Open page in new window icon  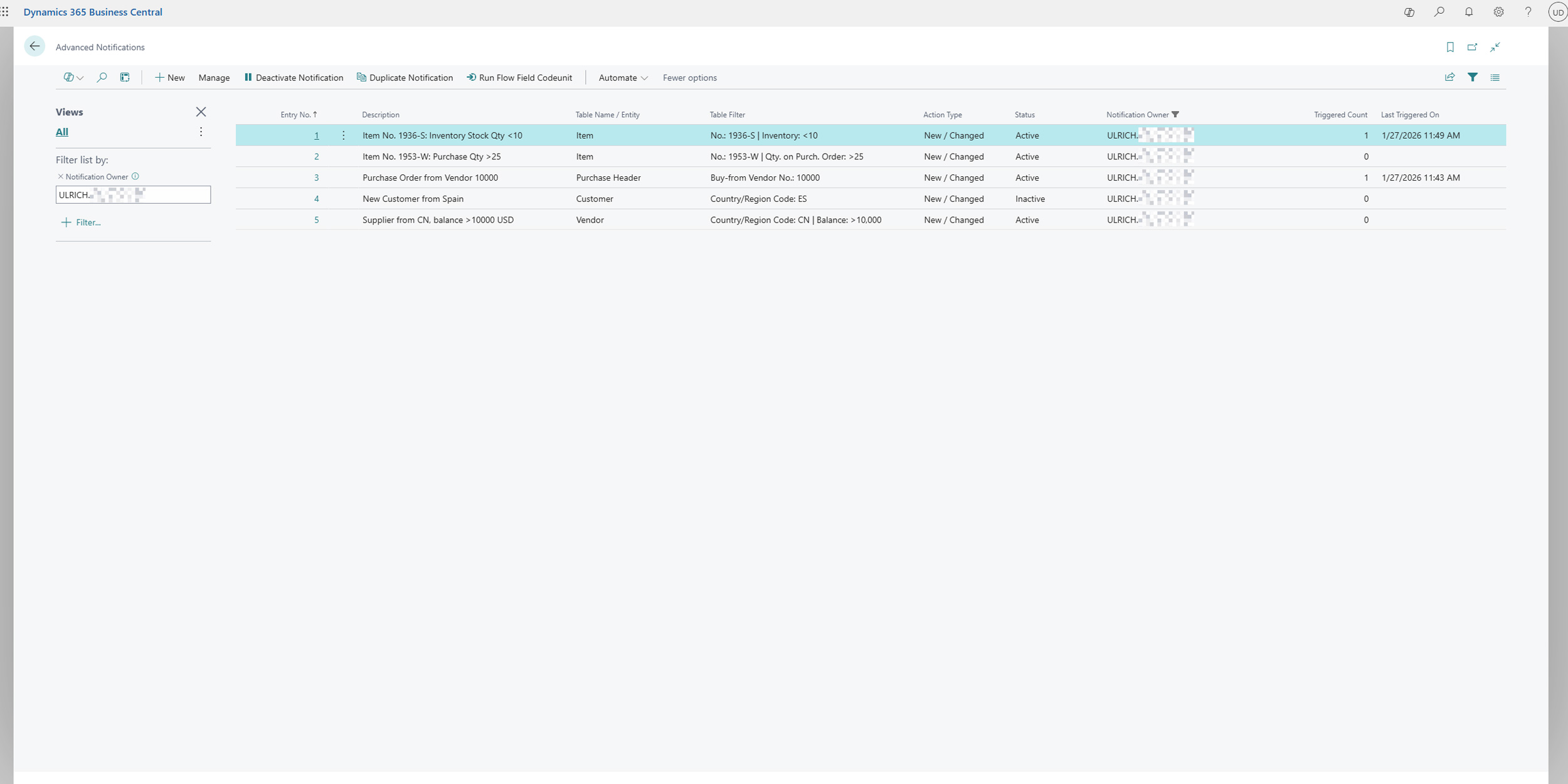1472,47
